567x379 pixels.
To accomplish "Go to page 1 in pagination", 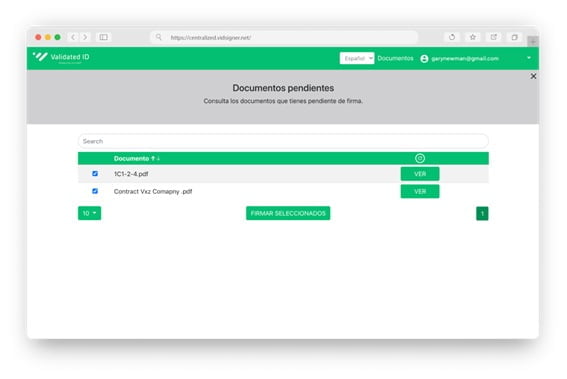I will [482, 213].
